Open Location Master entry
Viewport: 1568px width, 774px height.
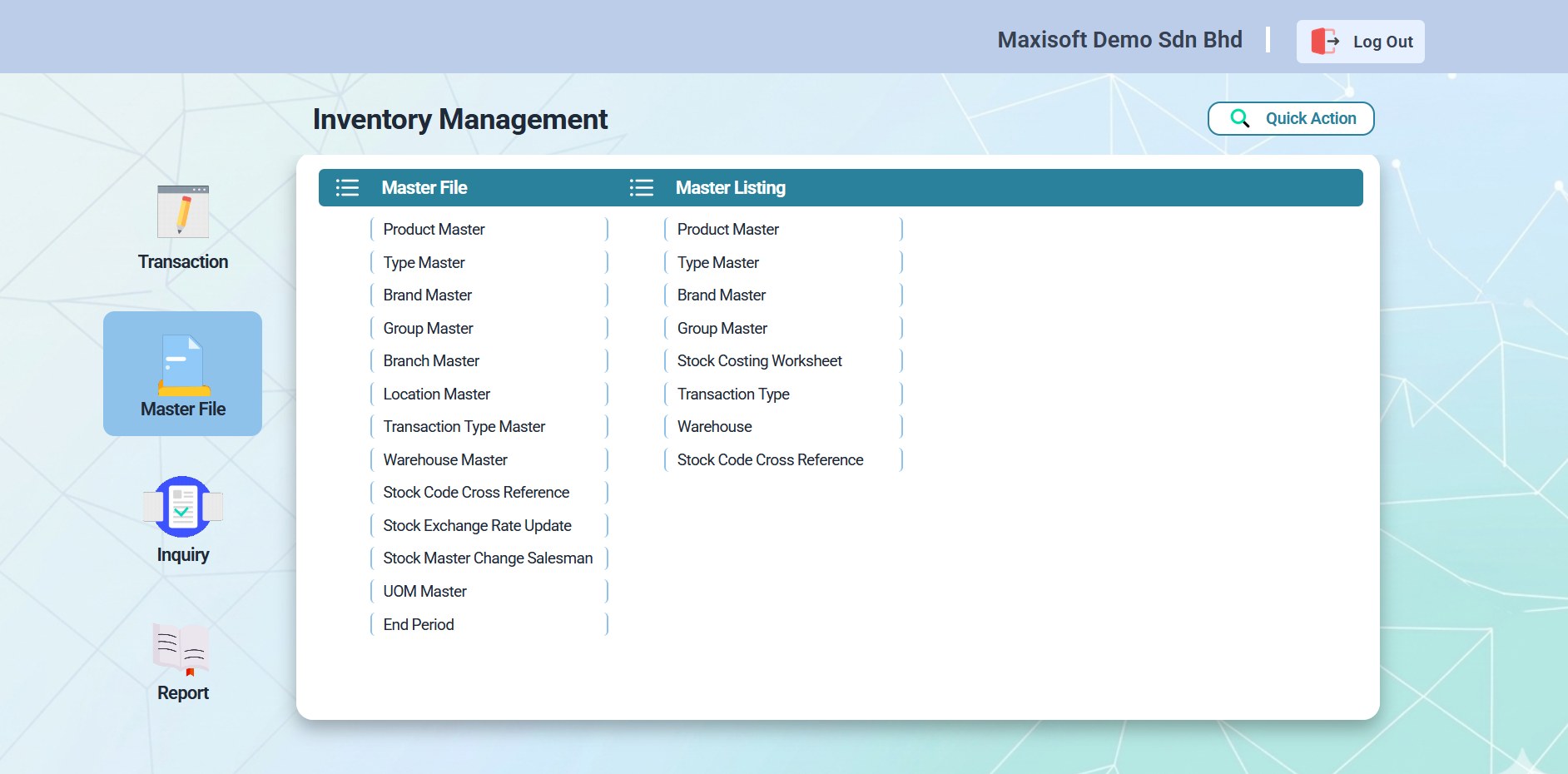click(x=489, y=394)
